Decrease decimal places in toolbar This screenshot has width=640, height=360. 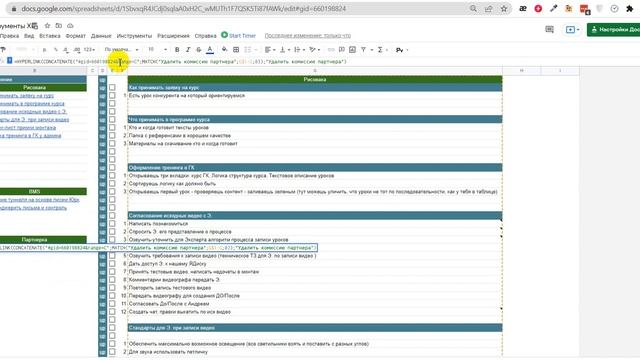[x=66, y=49]
